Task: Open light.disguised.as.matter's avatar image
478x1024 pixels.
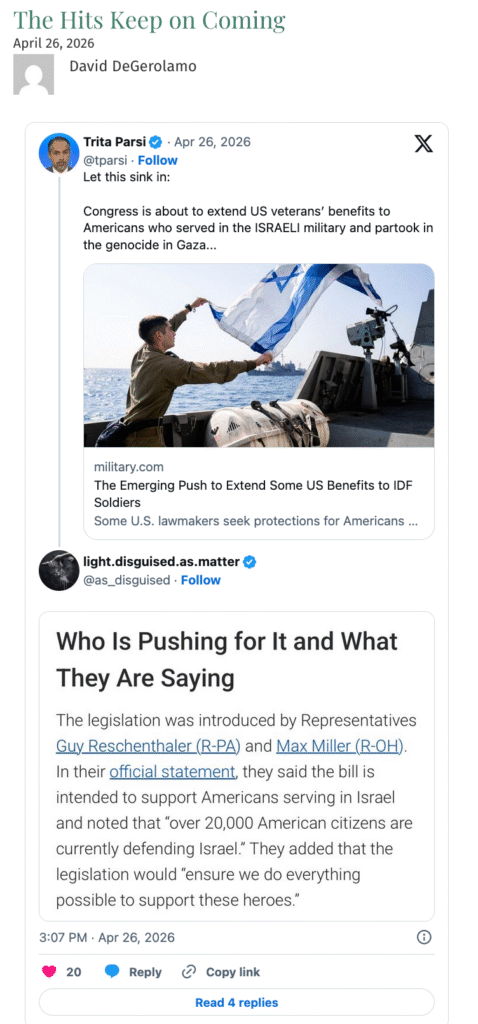Action: click(x=59, y=570)
